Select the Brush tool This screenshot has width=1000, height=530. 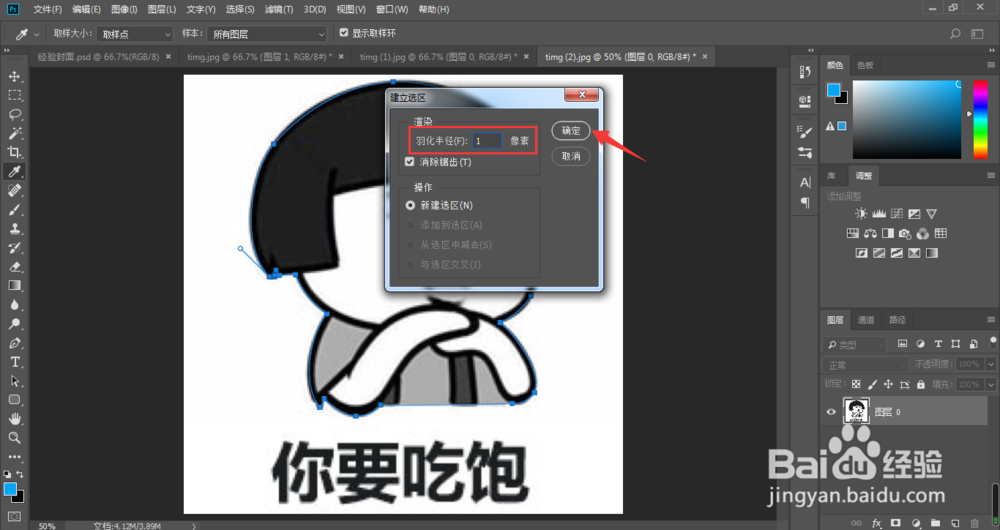14,209
